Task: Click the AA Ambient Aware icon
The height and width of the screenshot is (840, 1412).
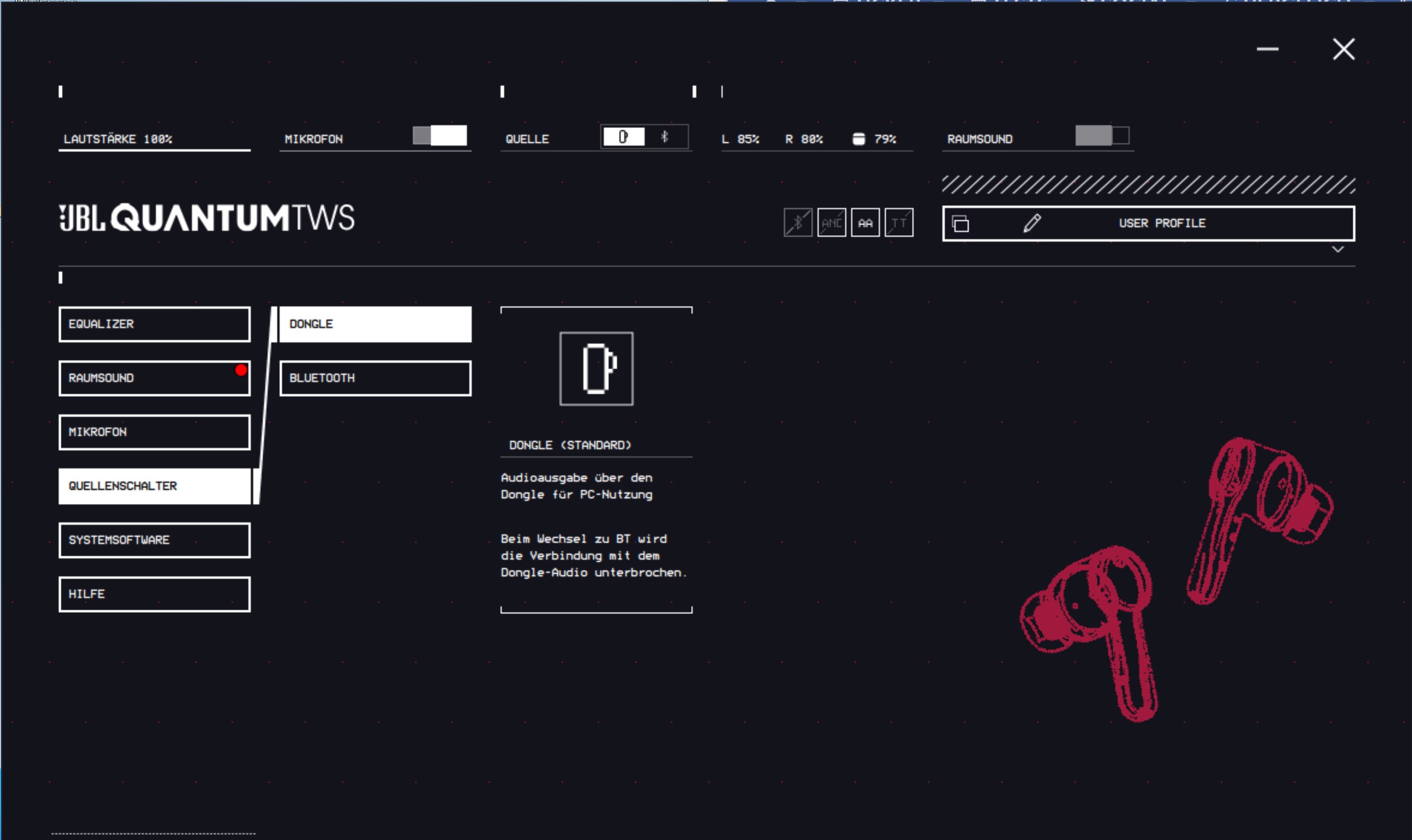Action: 865,222
